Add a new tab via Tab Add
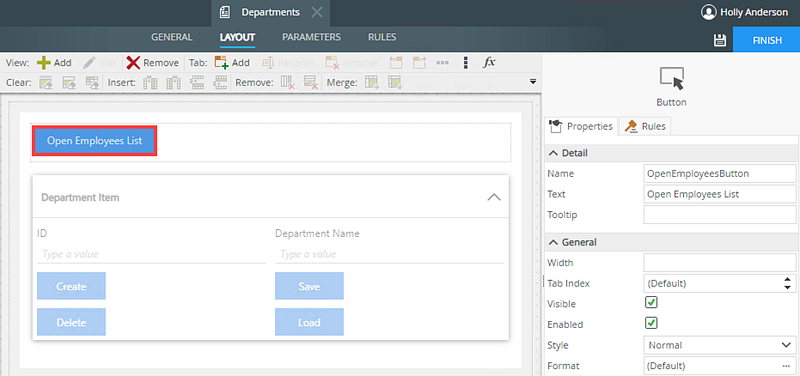 (232, 63)
